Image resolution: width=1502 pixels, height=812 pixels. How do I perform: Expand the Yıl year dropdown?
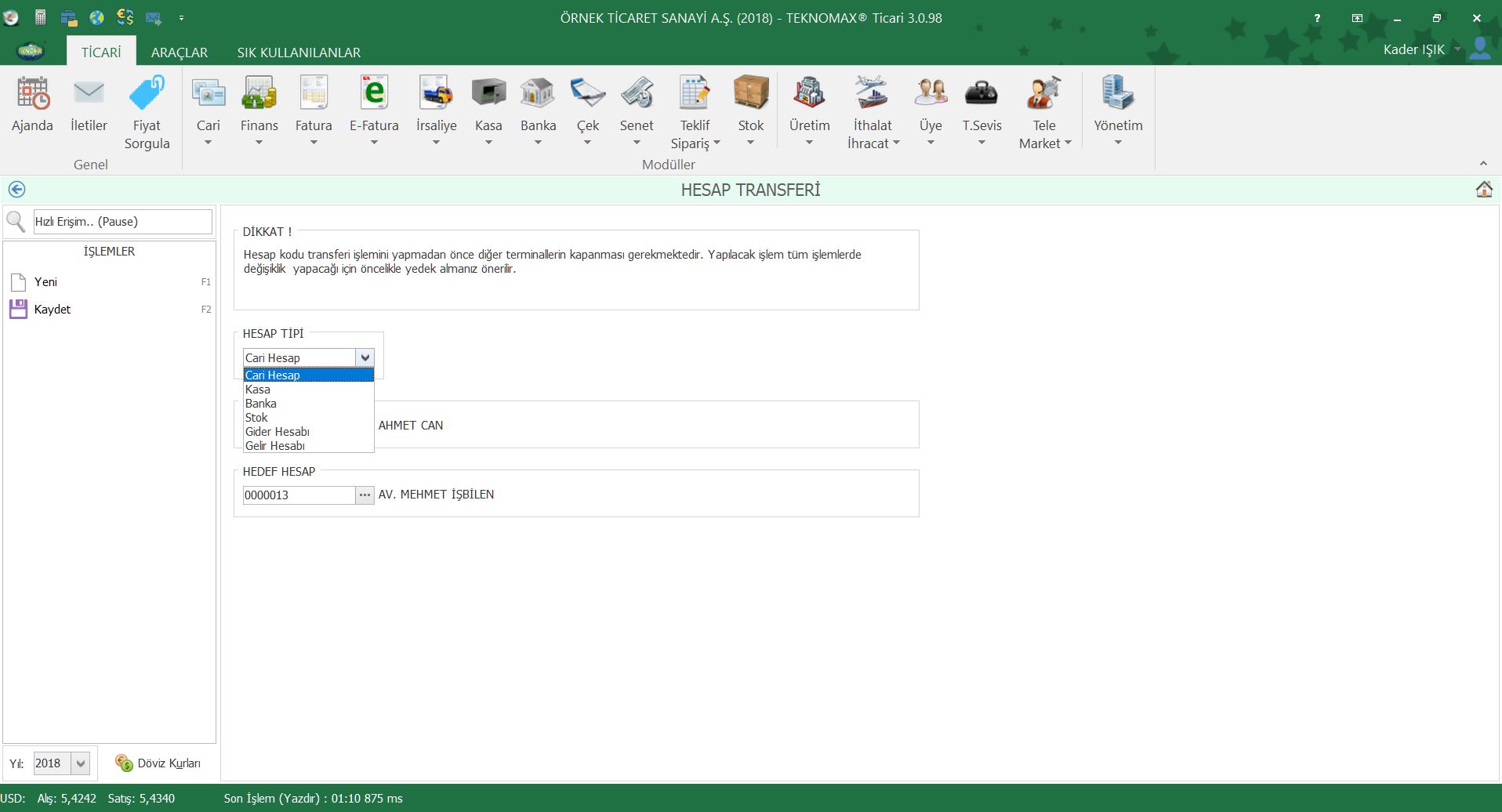pyautogui.click(x=80, y=763)
